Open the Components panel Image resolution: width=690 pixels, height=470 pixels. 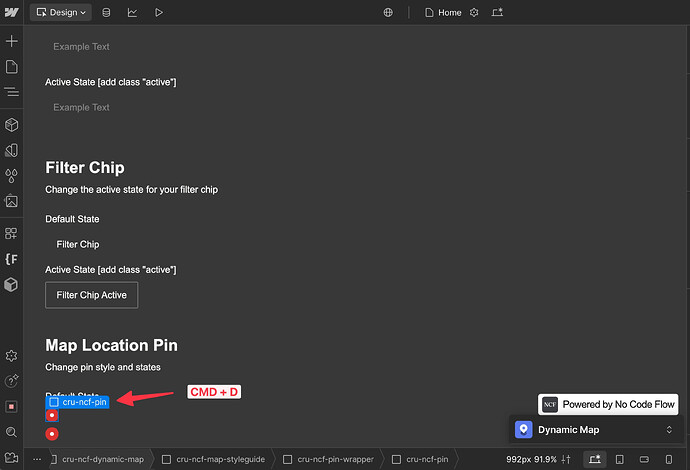(11, 125)
